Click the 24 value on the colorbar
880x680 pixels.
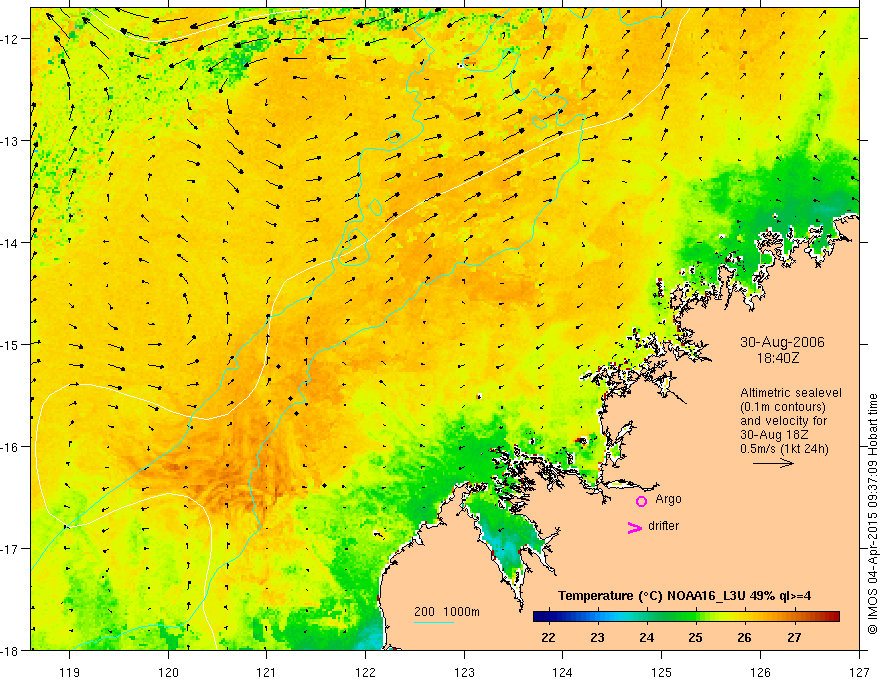pos(647,638)
